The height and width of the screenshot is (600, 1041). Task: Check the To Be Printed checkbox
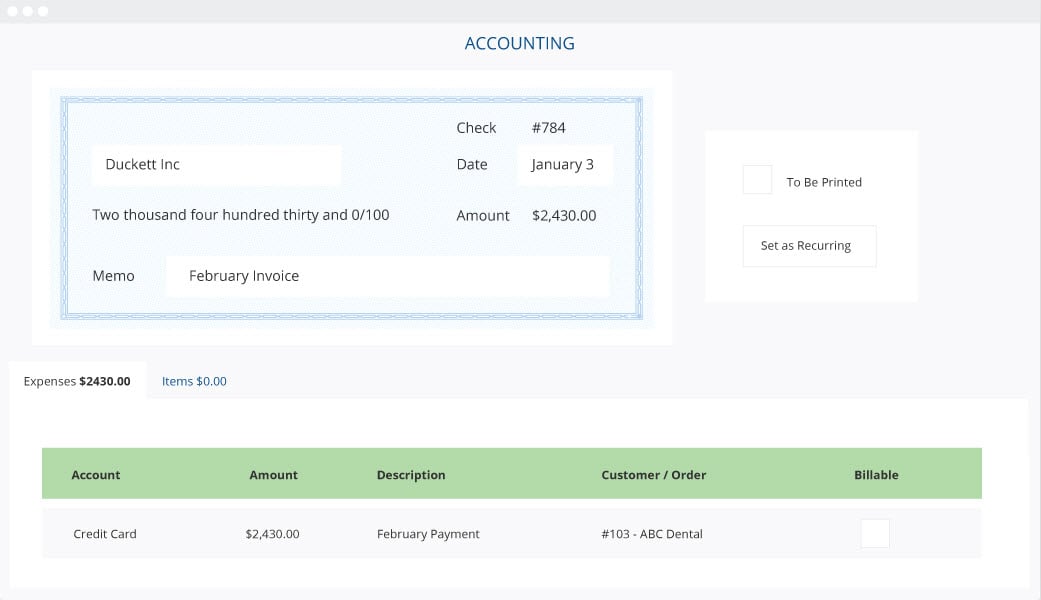[757, 180]
